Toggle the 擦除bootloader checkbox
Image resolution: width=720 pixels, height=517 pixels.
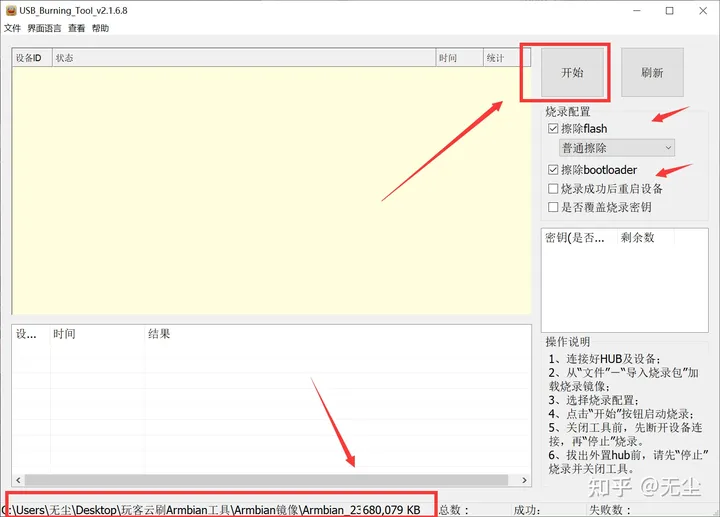[554, 170]
